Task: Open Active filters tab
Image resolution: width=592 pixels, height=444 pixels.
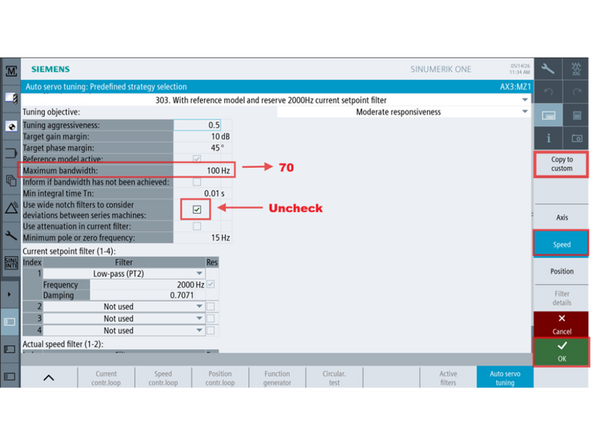Action: point(448,378)
